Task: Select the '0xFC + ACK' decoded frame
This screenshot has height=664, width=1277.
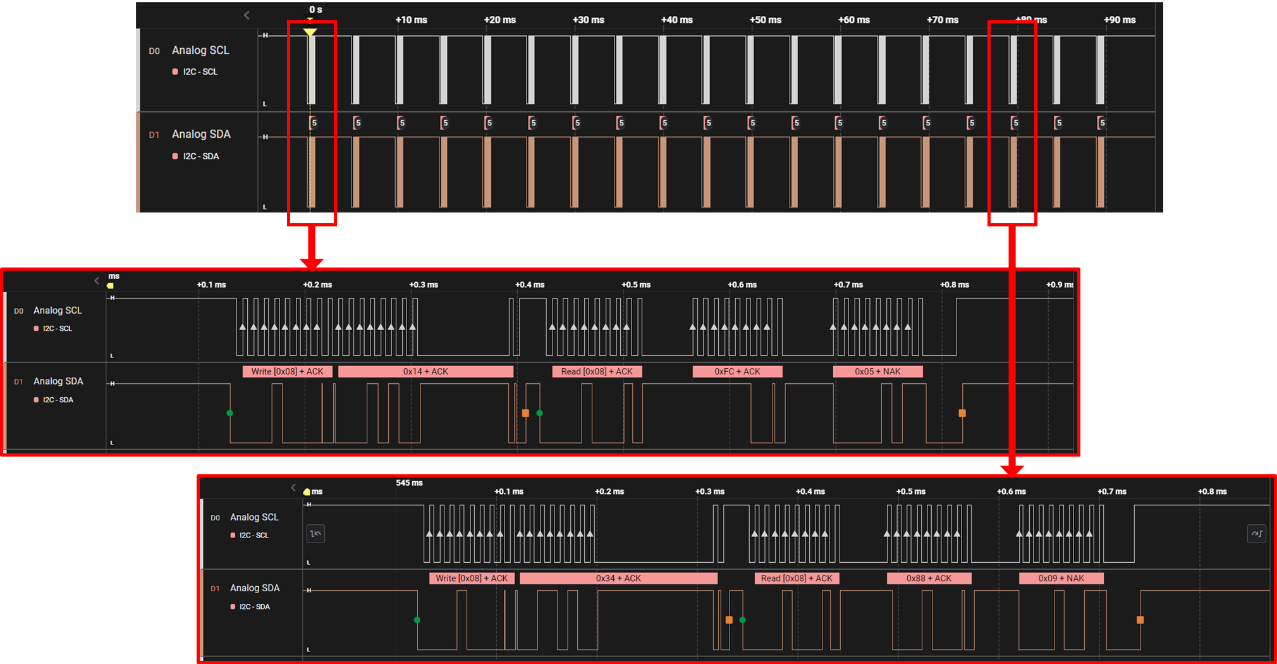Action: click(x=737, y=371)
